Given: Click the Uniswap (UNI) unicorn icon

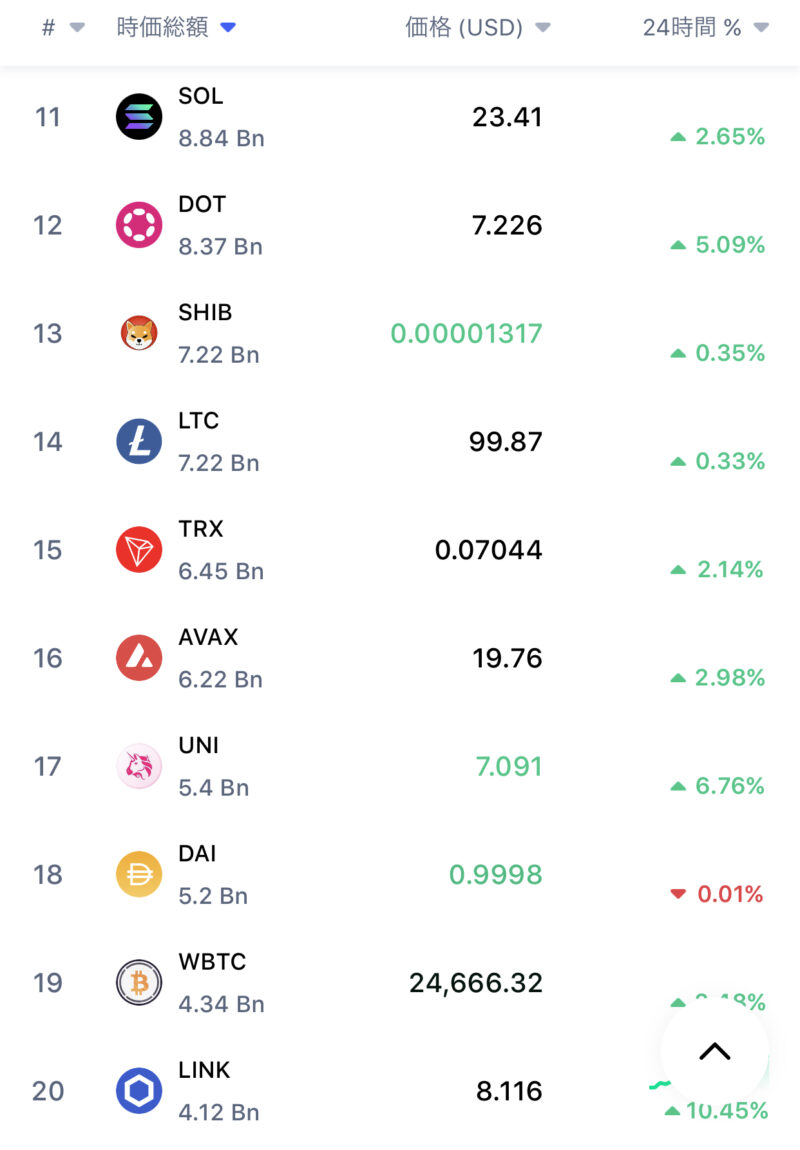Looking at the screenshot, I should tap(139, 766).
